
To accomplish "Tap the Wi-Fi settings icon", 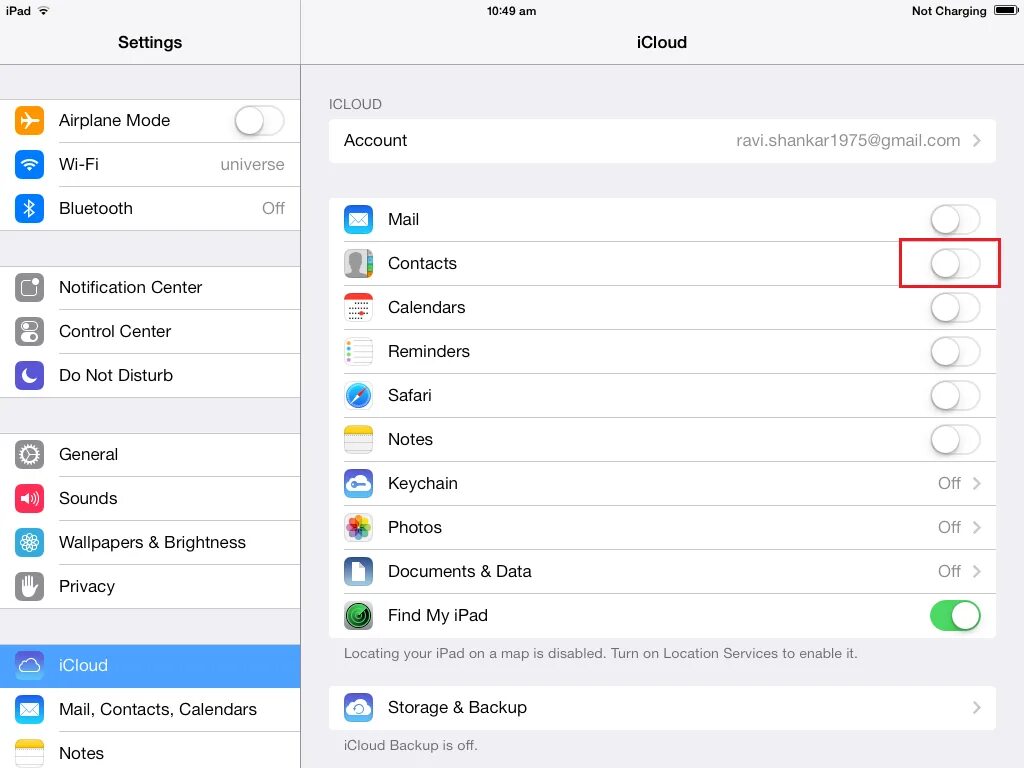I will pos(29,164).
